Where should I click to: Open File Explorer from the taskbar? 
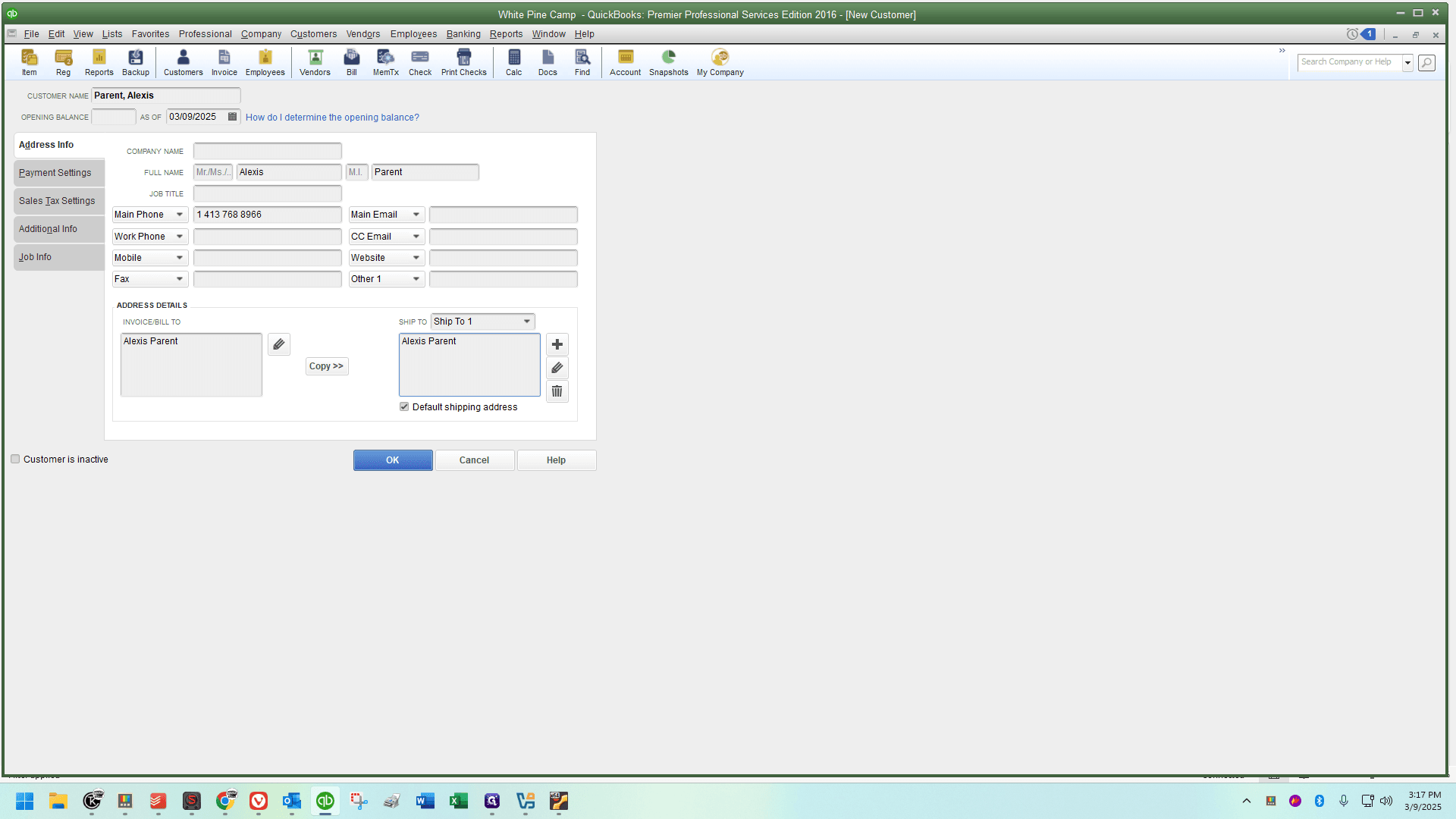pos(58,801)
